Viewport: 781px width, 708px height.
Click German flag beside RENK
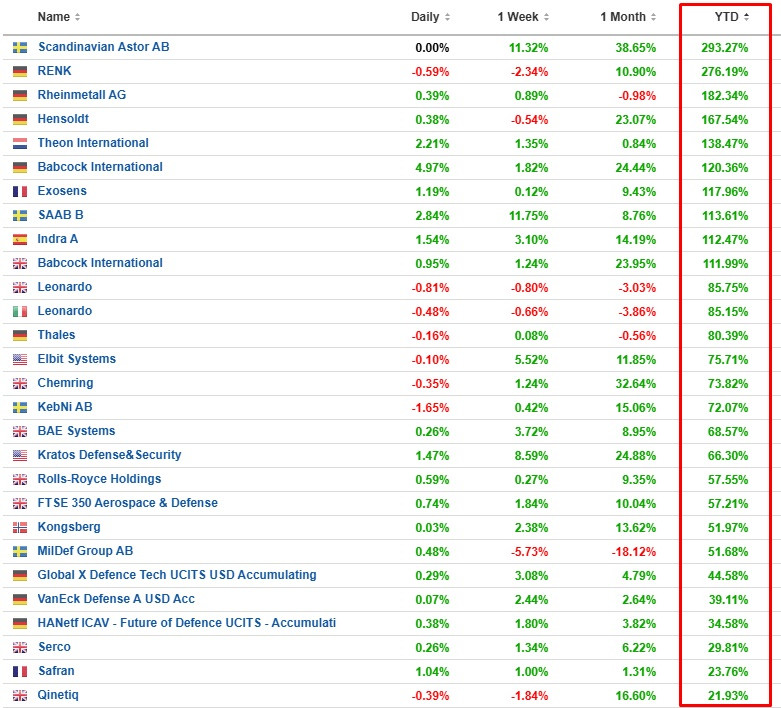pos(20,72)
